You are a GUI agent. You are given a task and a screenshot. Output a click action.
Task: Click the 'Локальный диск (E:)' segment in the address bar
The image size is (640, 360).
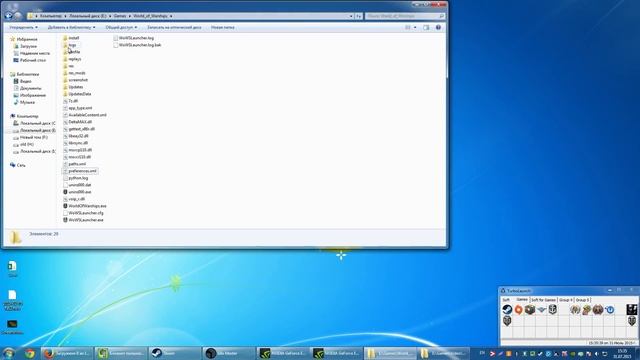click(x=87, y=16)
